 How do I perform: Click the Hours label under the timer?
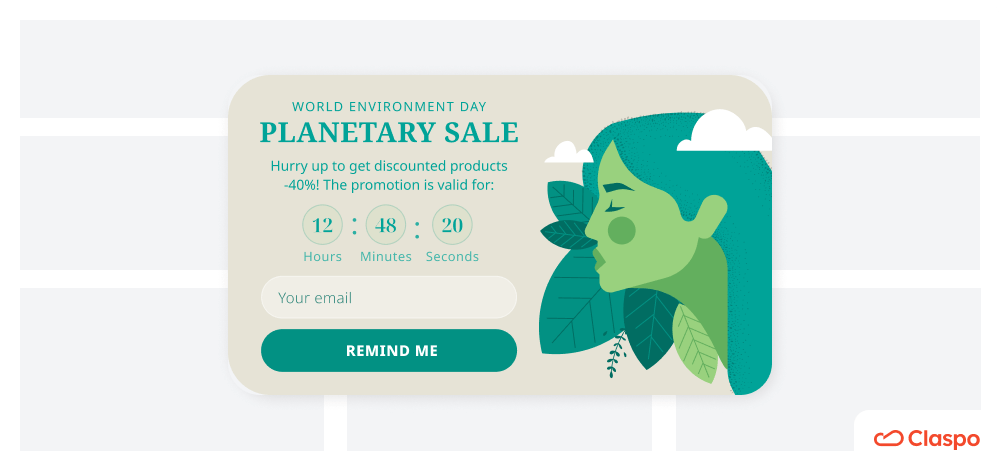[x=323, y=257]
